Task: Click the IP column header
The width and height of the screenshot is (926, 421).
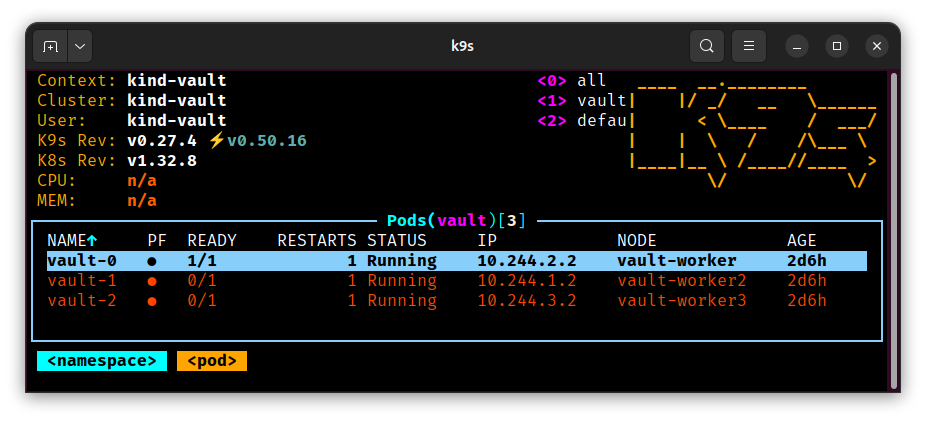Action: tap(487, 241)
